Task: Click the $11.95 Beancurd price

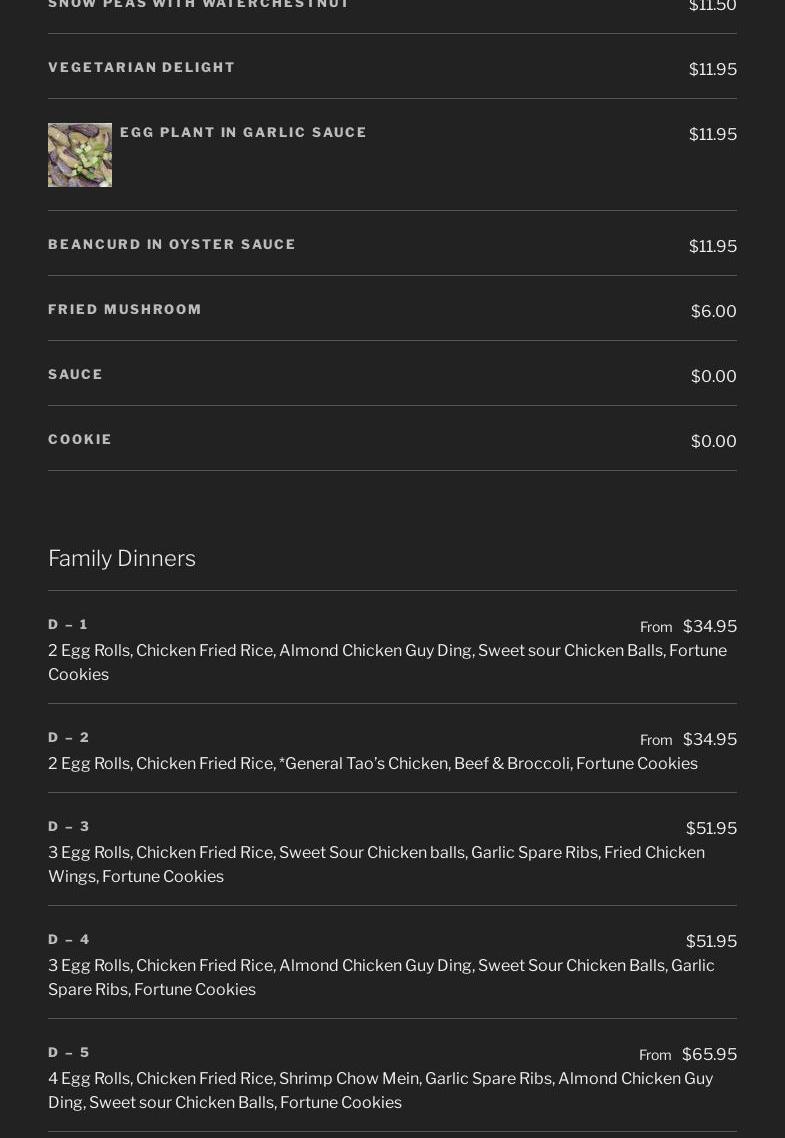Action: coord(712,246)
